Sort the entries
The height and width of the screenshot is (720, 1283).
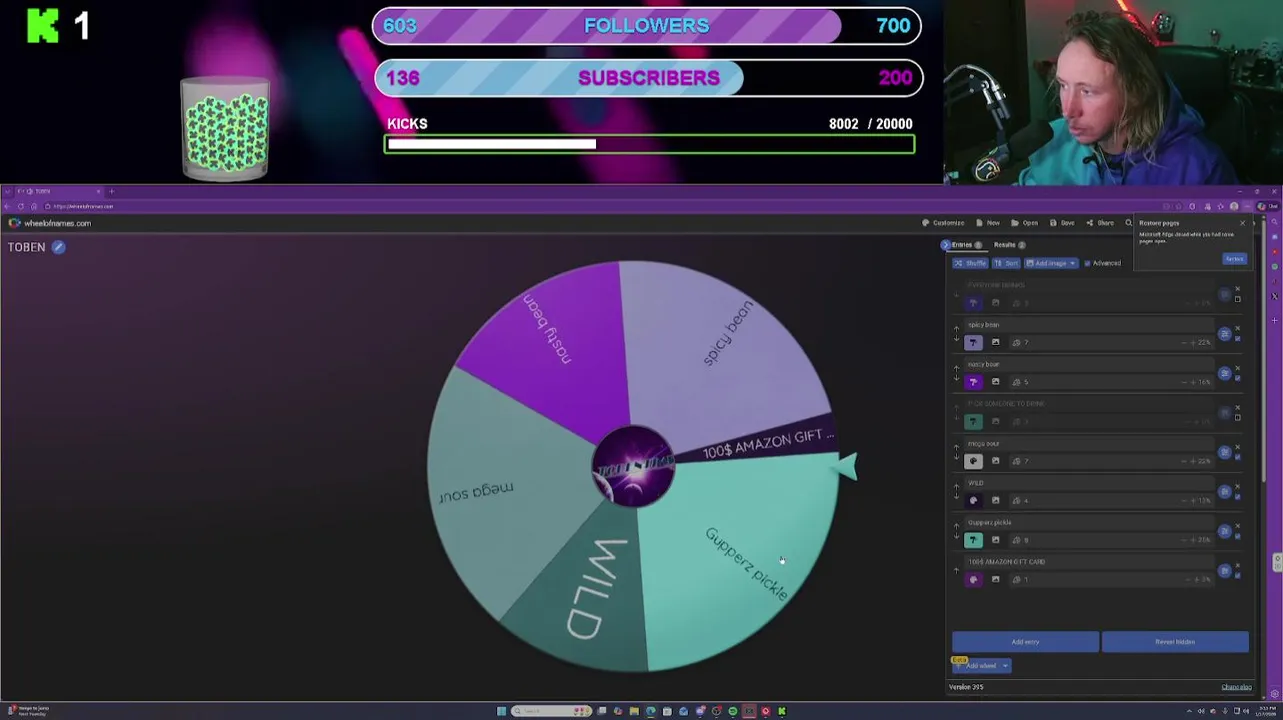pyautogui.click(x=1006, y=263)
